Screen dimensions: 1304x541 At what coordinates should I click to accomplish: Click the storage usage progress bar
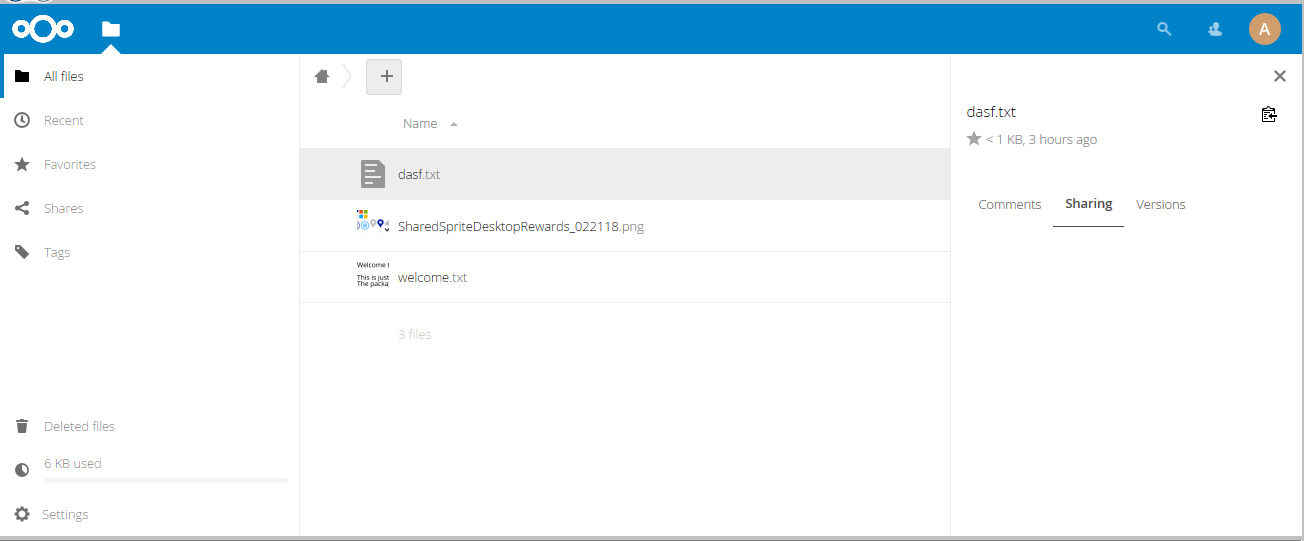coord(166,481)
